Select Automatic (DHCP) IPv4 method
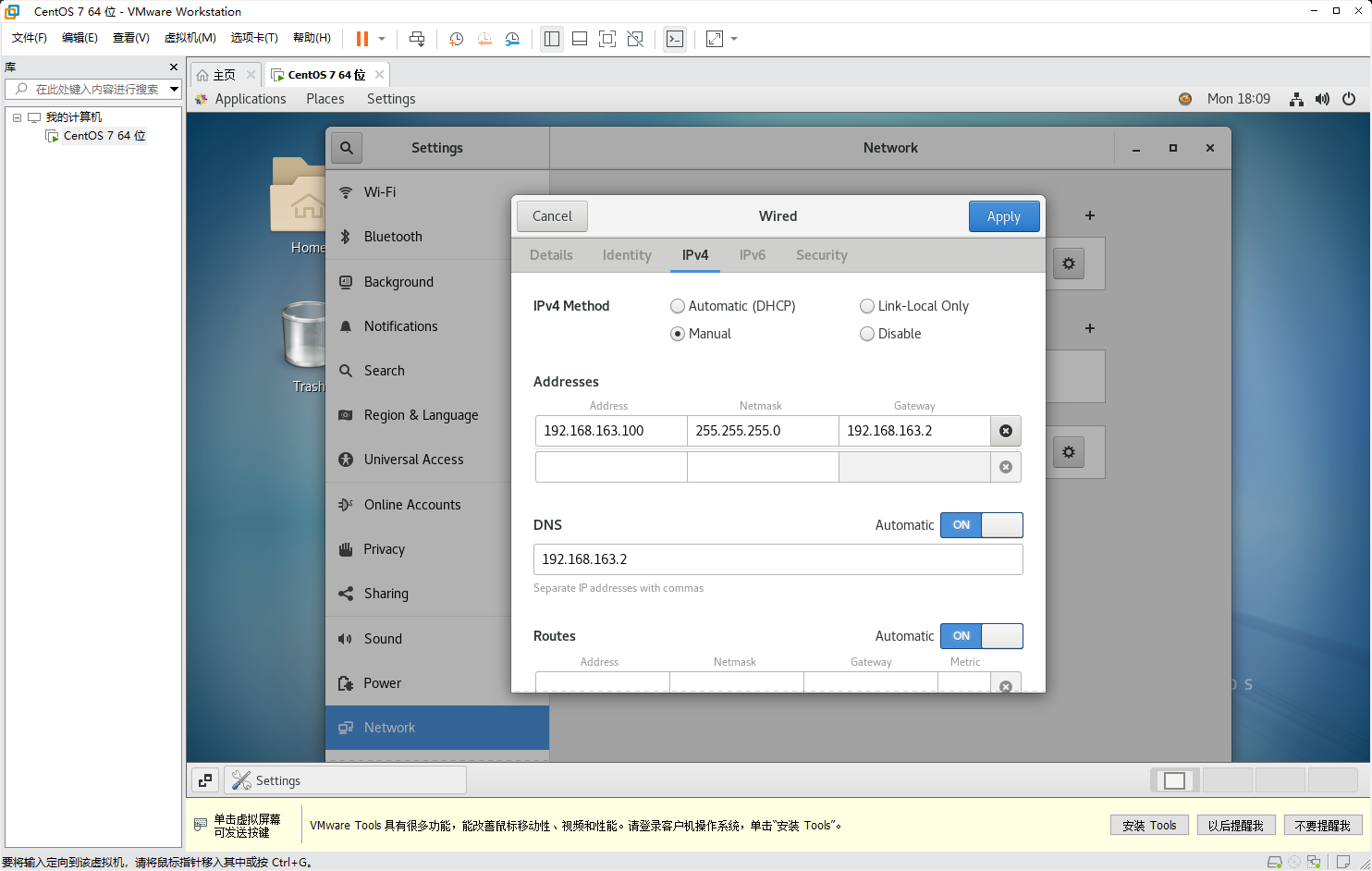The width and height of the screenshot is (1372, 871). tap(733, 306)
